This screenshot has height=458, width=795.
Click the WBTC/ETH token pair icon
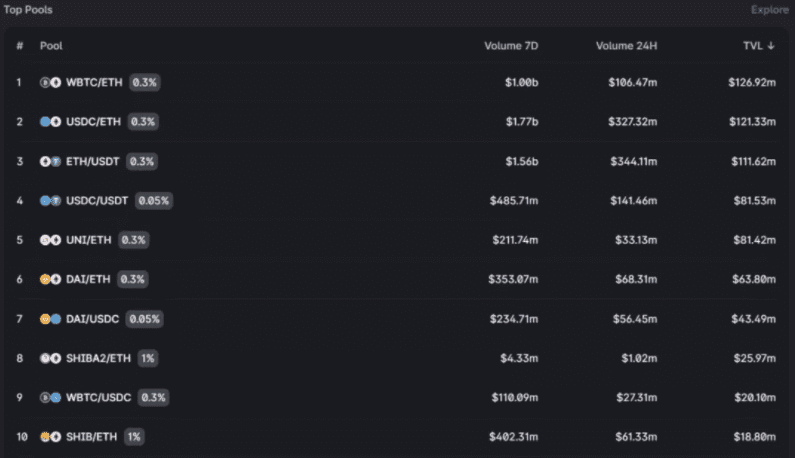pos(50,82)
